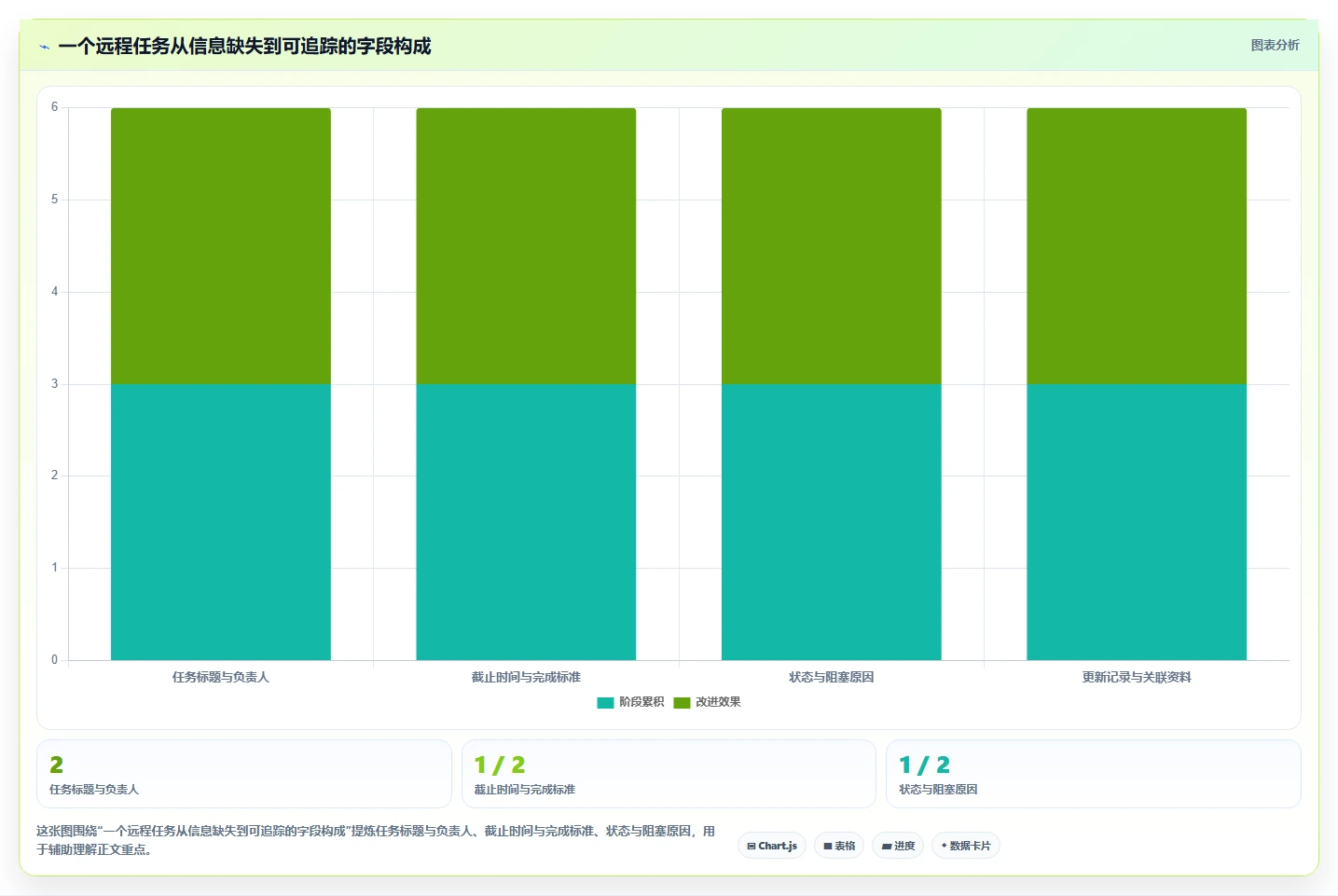1338x896 pixels.
Task: Click the teal bar segment for 任务标题与负责人
Action: tap(221, 522)
